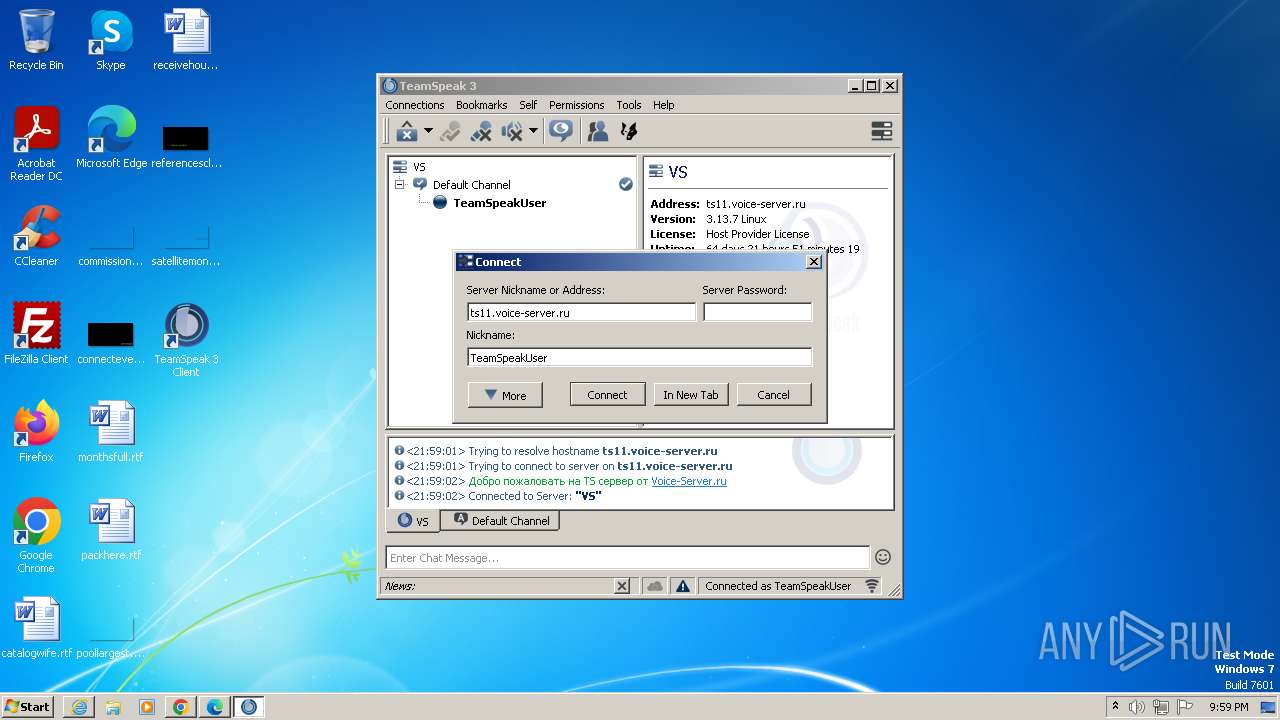Screen dimensions: 1280x720
Task: Open the dropdown arrow beside the connection icon
Action: (x=428, y=131)
